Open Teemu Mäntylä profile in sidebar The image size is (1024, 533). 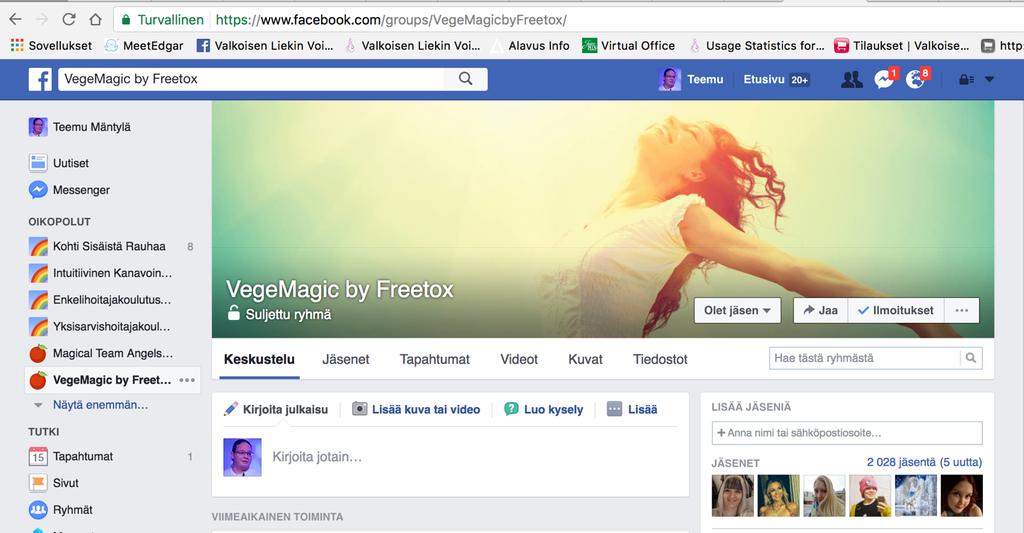[x=80, y=127]
